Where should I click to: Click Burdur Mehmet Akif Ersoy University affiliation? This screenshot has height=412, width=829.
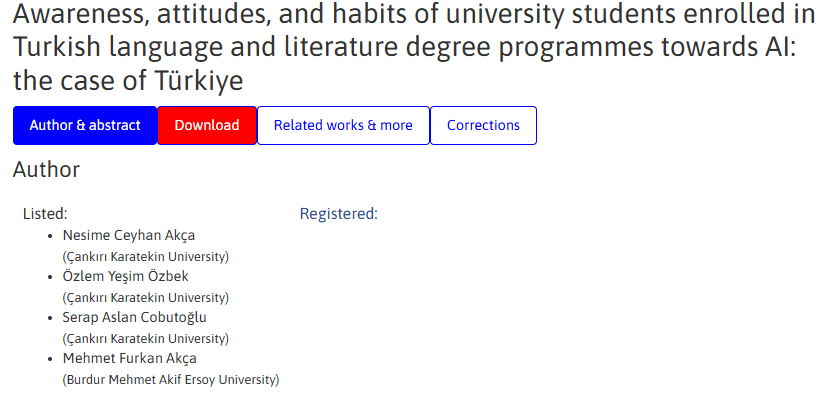[x=170, y=379]
